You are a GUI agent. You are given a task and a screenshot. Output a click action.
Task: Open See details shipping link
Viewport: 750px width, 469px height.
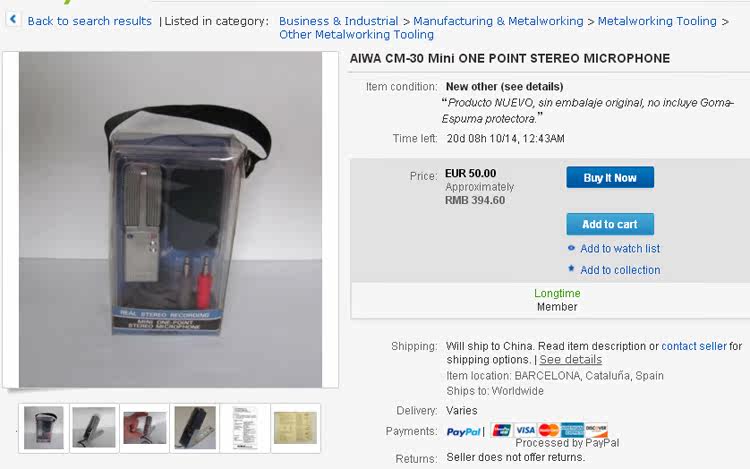(x=571, y=360)
